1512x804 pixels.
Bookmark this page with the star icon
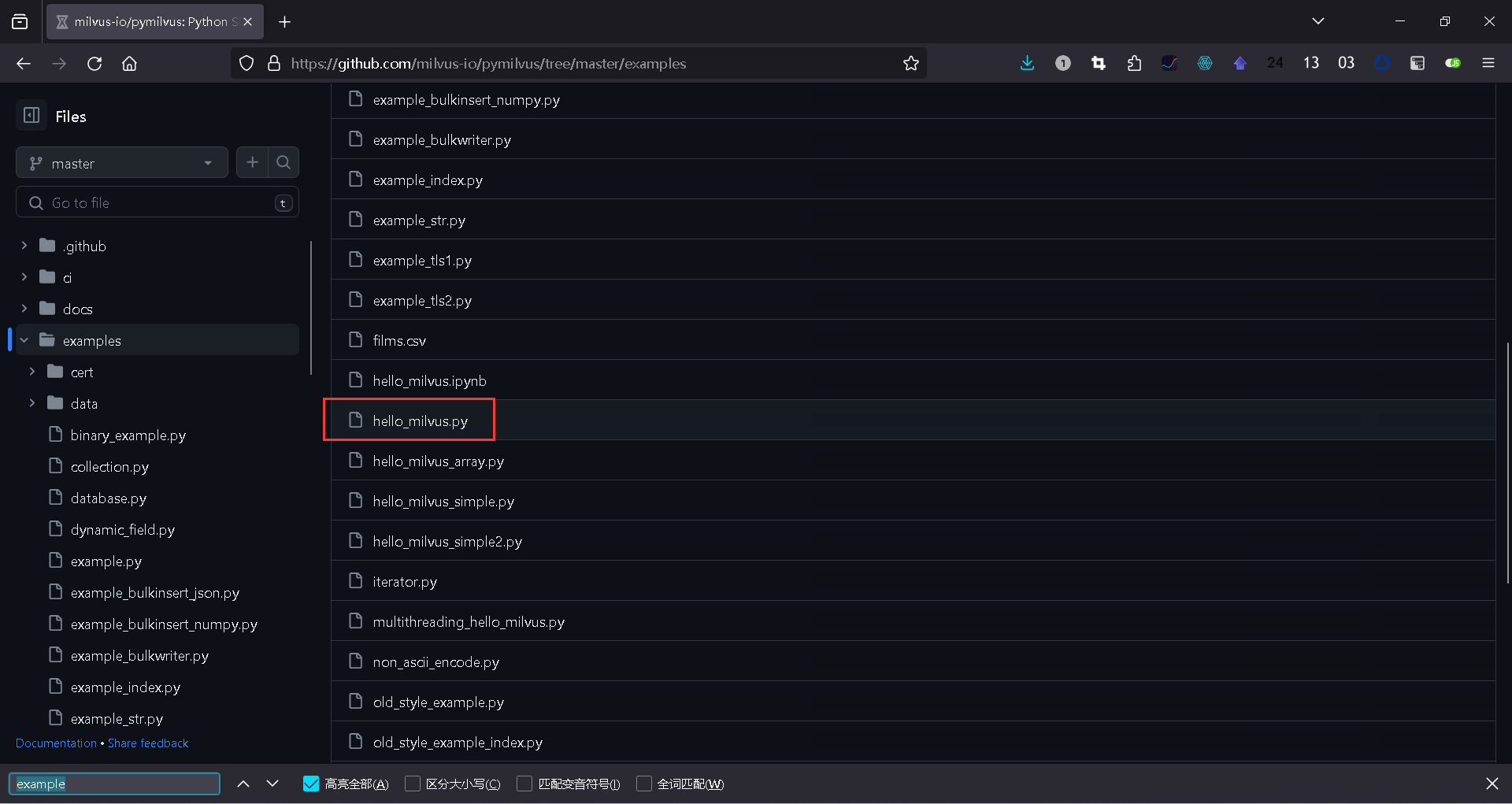[x=911, y=64]
